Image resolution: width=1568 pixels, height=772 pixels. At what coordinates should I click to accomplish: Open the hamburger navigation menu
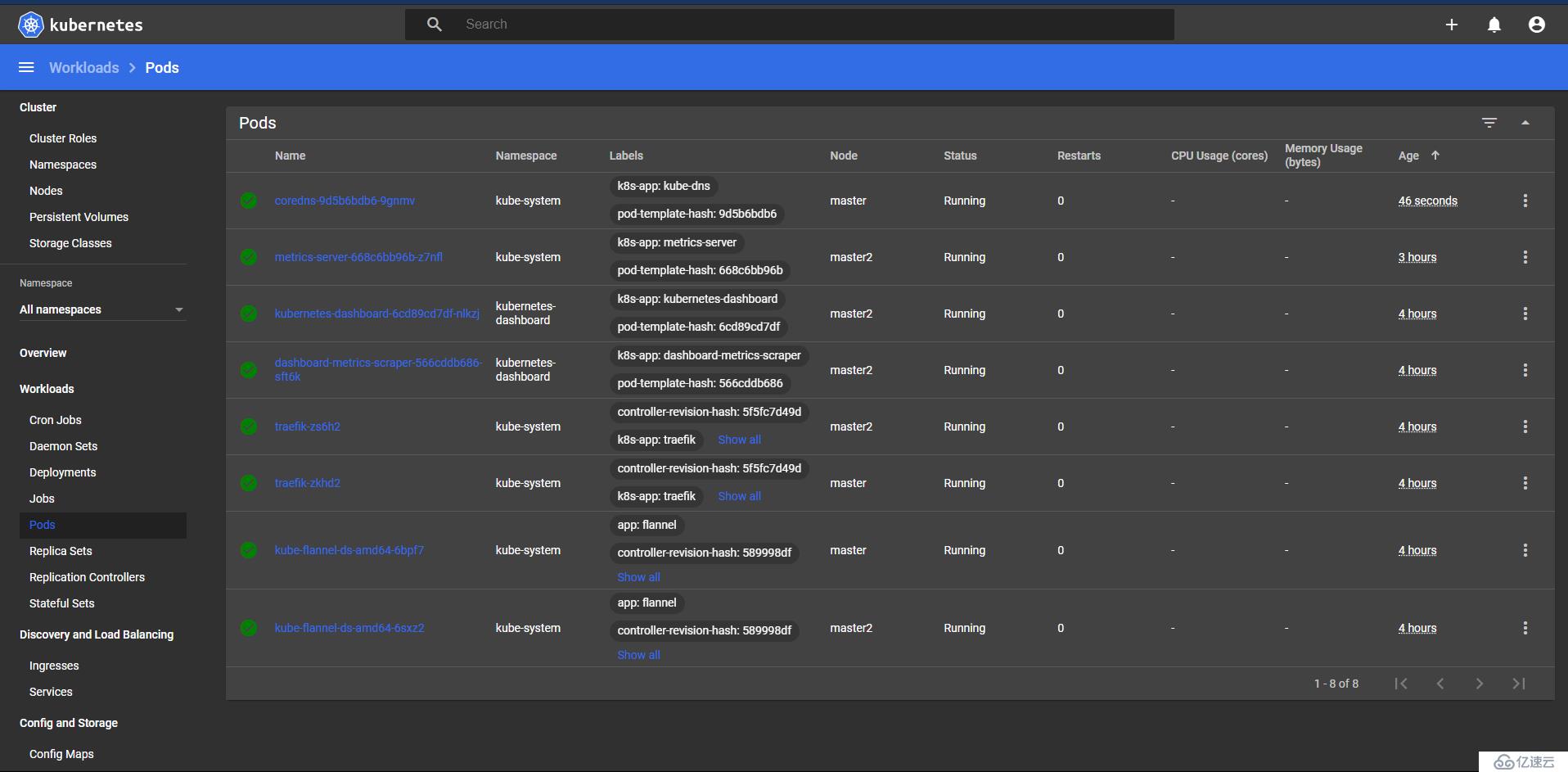(x=26, y=67)
